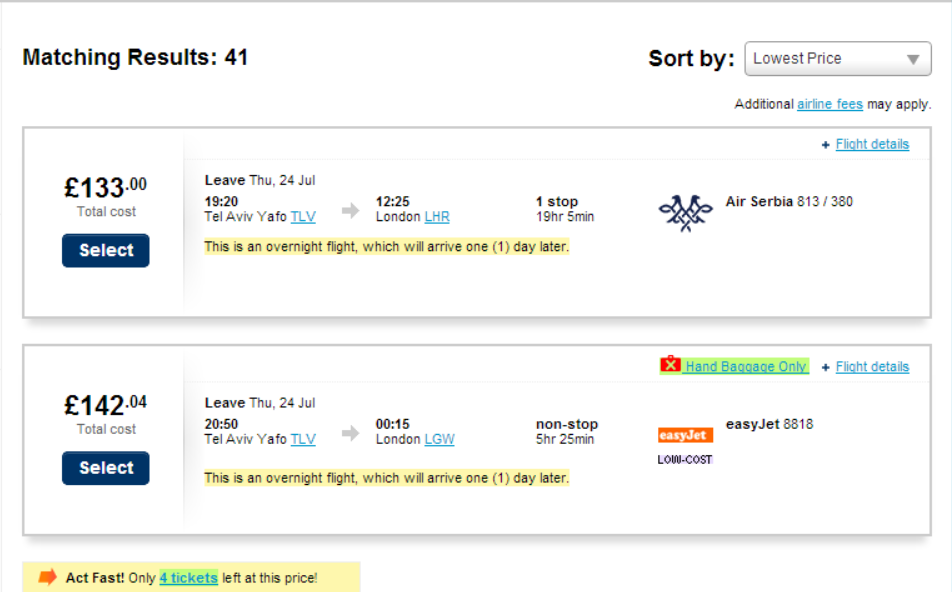Click the LHR airport code link
The image size is (952, 592).
click(x=437, y=217)
